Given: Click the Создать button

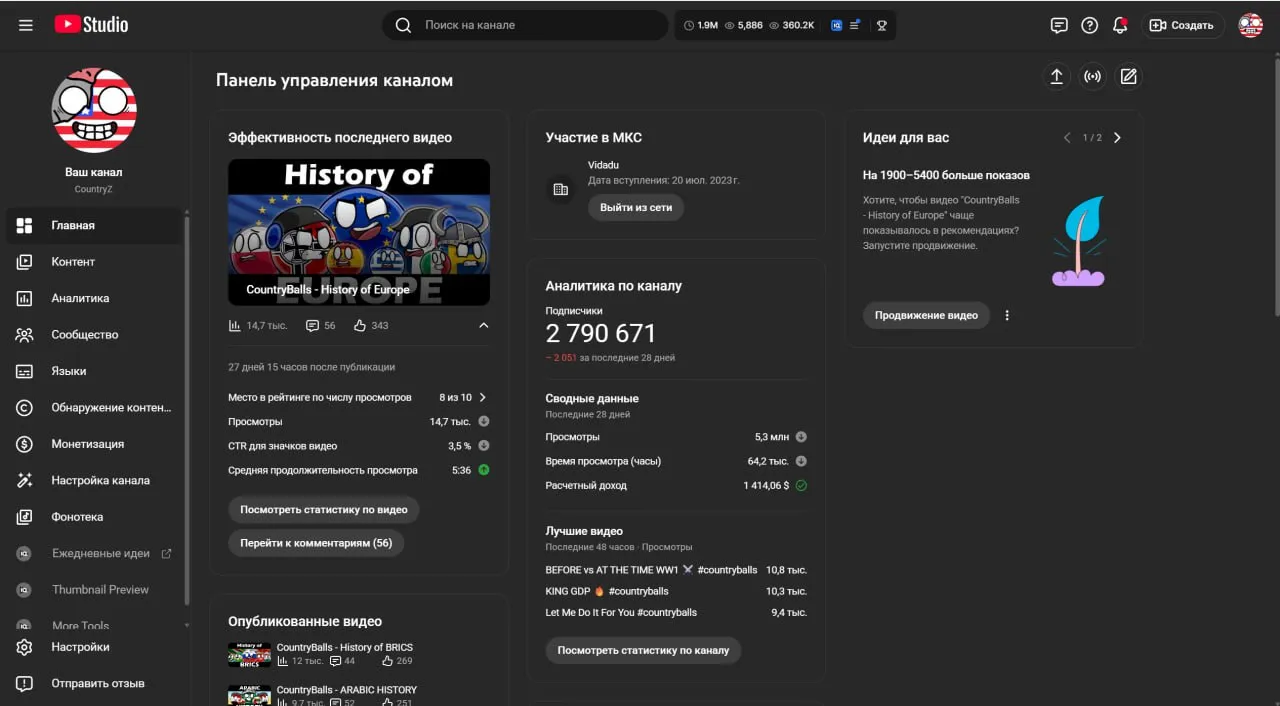Looking at the screenshot, I should (1183, 25).
